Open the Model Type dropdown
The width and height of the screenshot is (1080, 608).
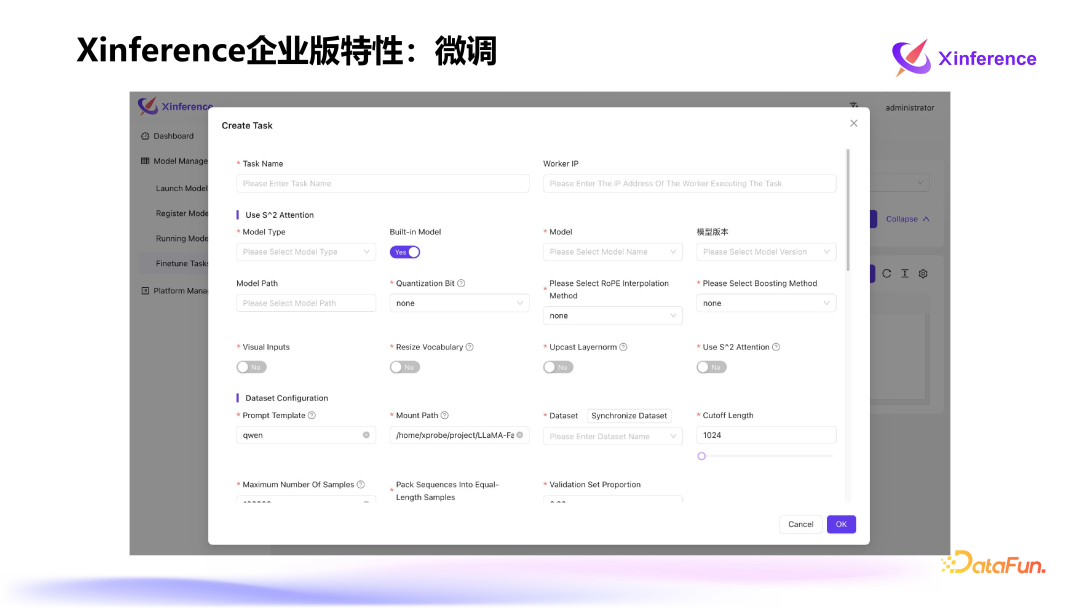[305, 251]
